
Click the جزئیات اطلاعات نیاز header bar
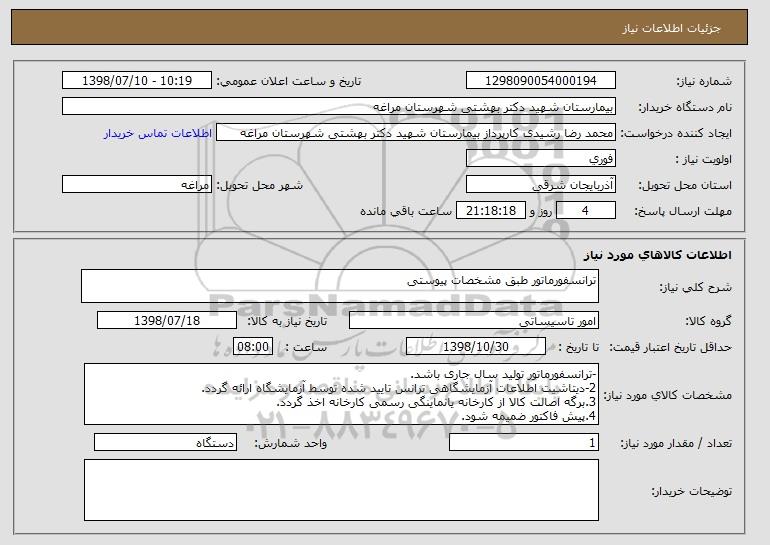pos(385,16)
